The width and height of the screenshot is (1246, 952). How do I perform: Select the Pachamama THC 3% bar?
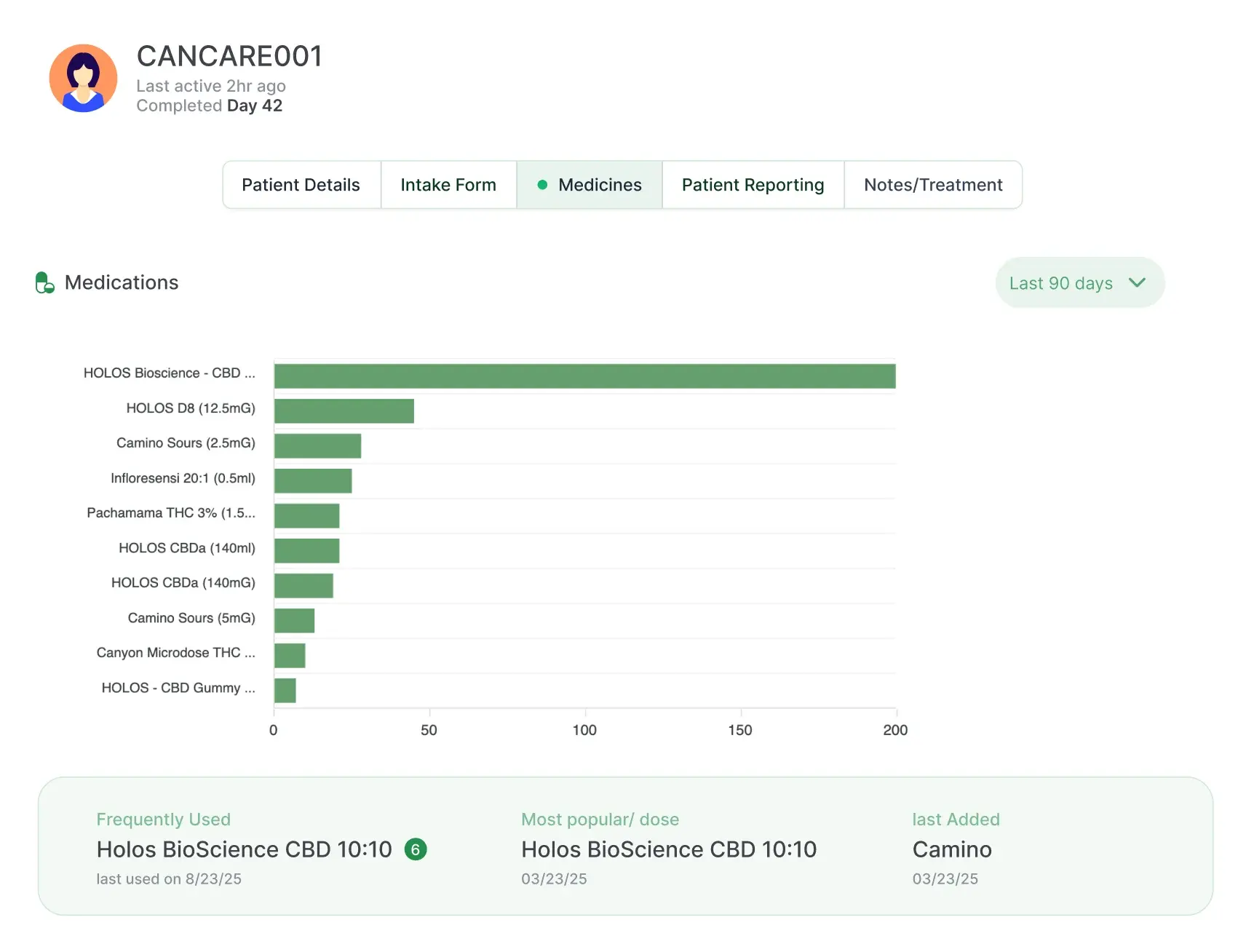(306, 516)
